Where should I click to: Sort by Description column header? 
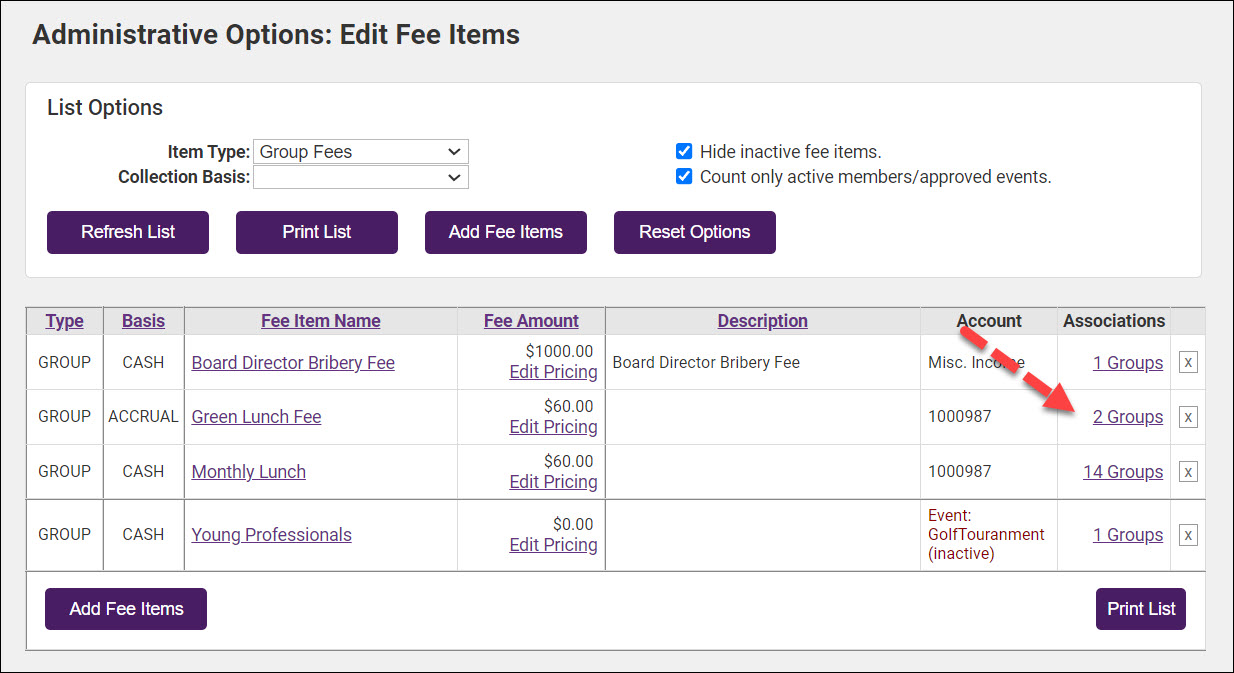(x=762, y=321)
